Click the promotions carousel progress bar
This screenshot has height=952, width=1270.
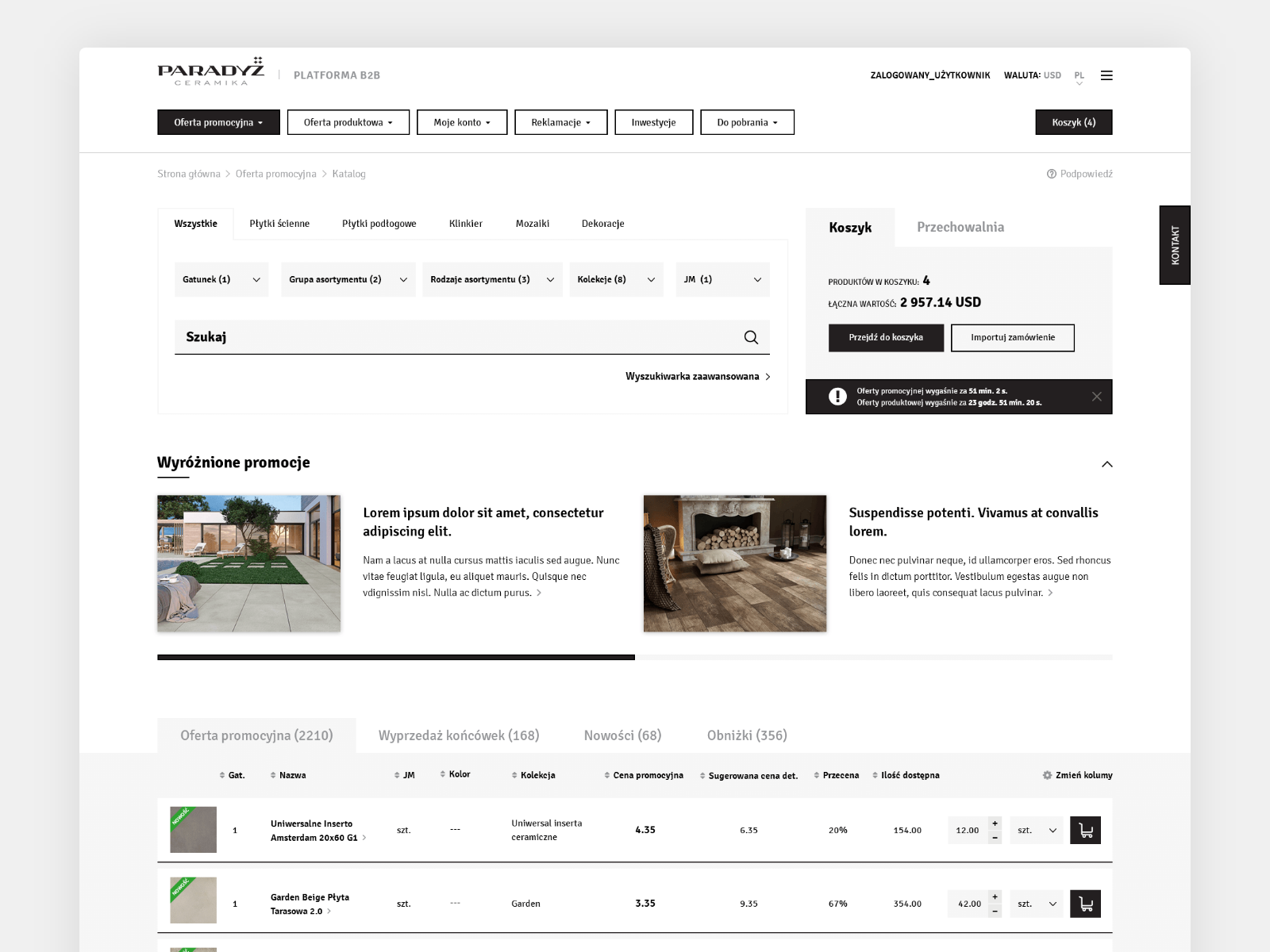[x=635, y=657]
